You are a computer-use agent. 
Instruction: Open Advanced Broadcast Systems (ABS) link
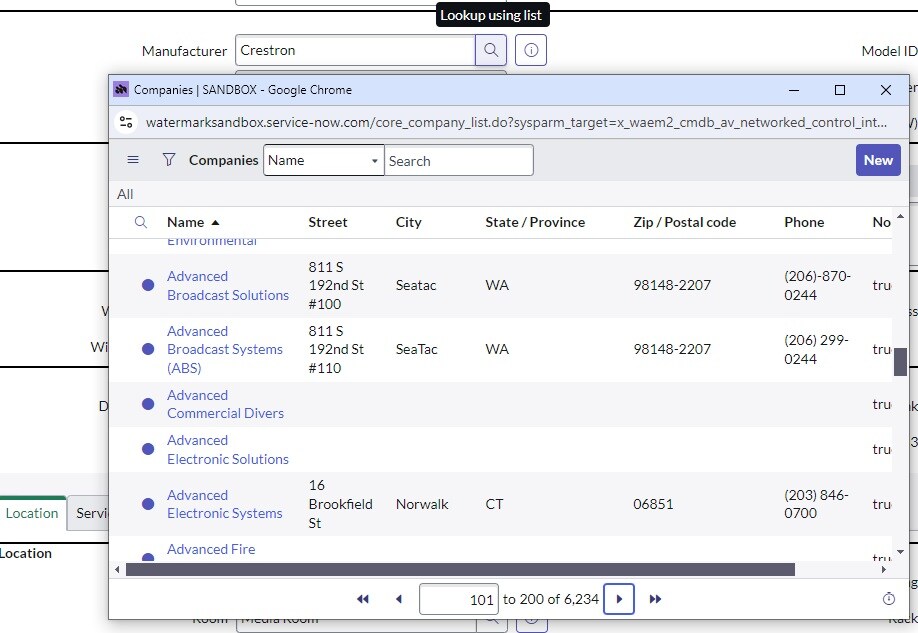(x=225, y=350)
